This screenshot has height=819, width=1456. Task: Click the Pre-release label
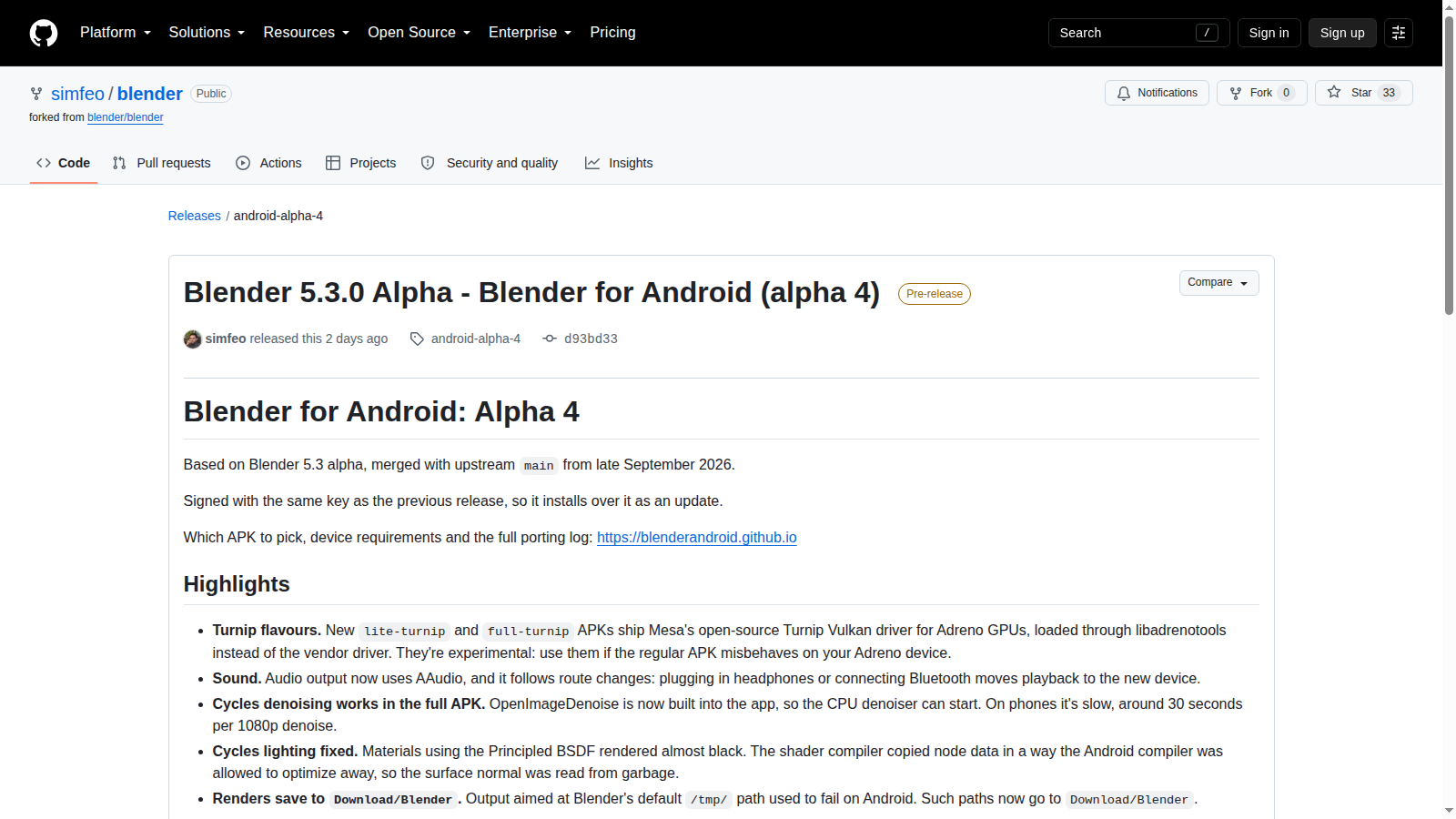[x=935, y=294]
